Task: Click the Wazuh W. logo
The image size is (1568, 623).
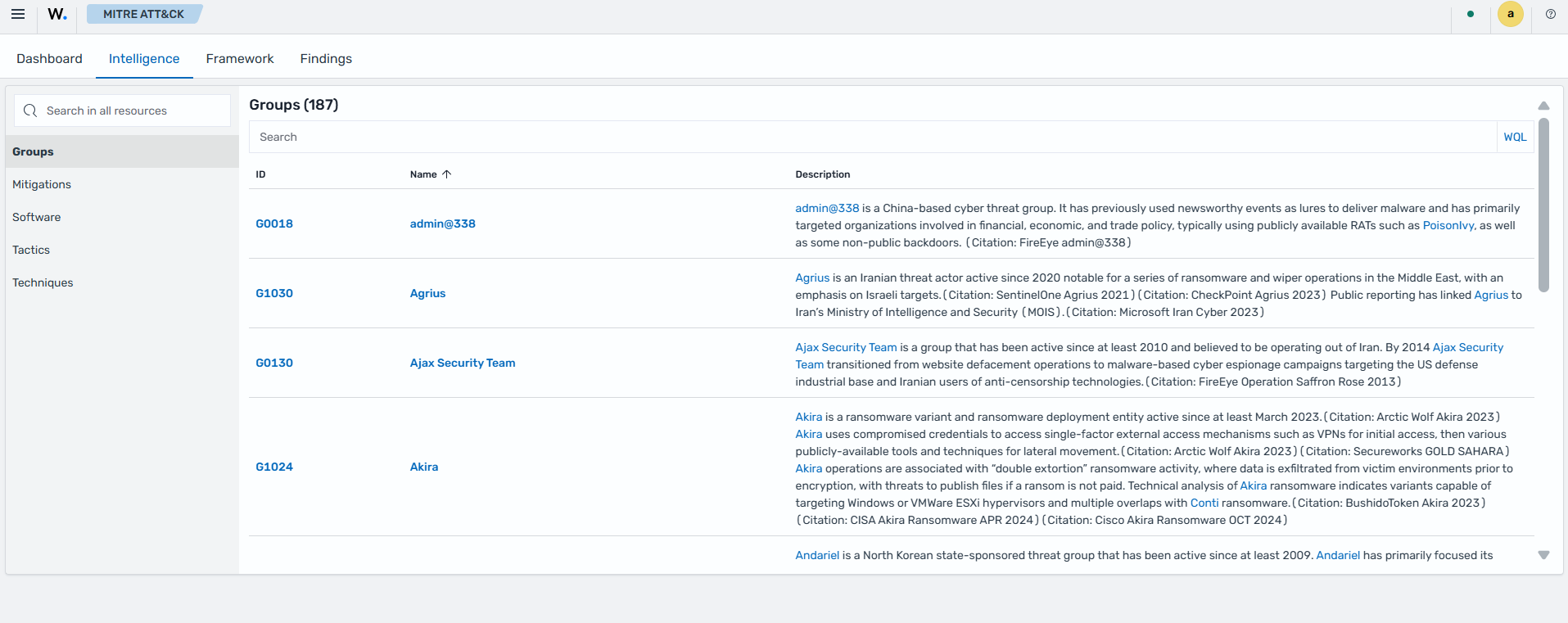Action: 57,14
